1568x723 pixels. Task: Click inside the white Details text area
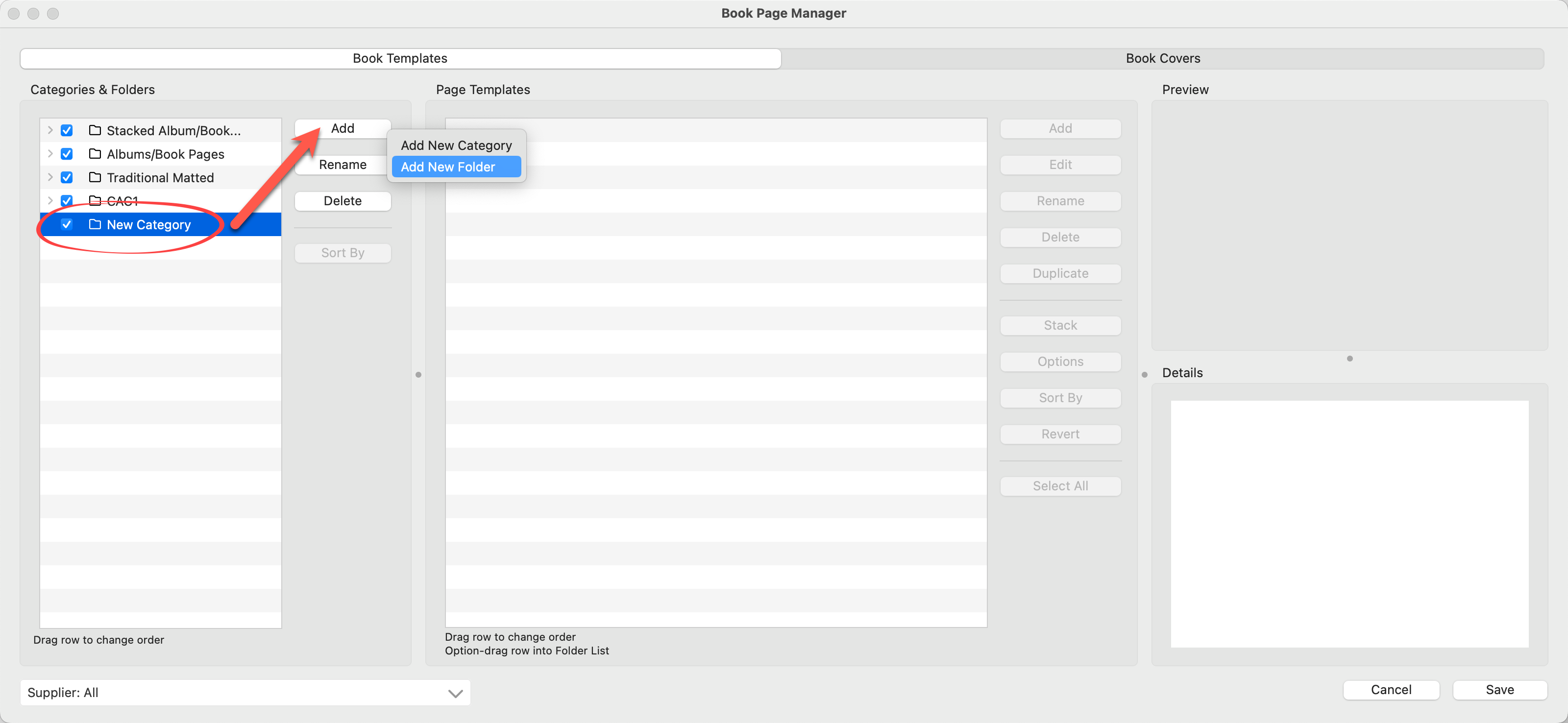click(1349, 523)
